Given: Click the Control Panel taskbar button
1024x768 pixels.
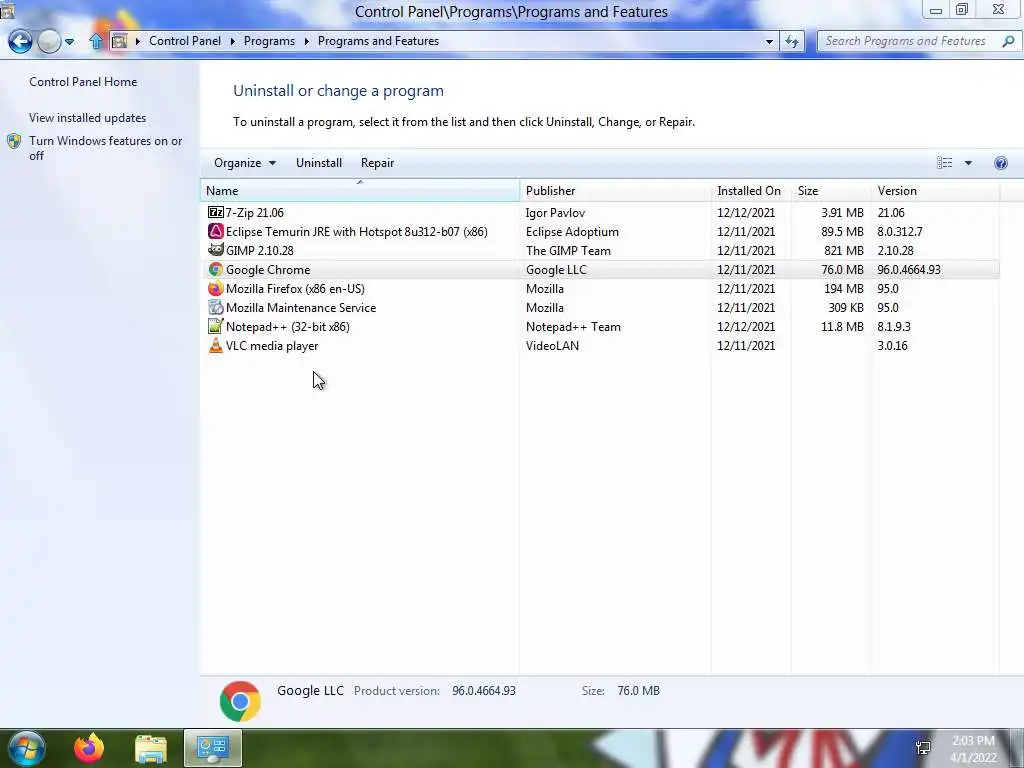Looking at the screenshot, I should tap(213, 748).
